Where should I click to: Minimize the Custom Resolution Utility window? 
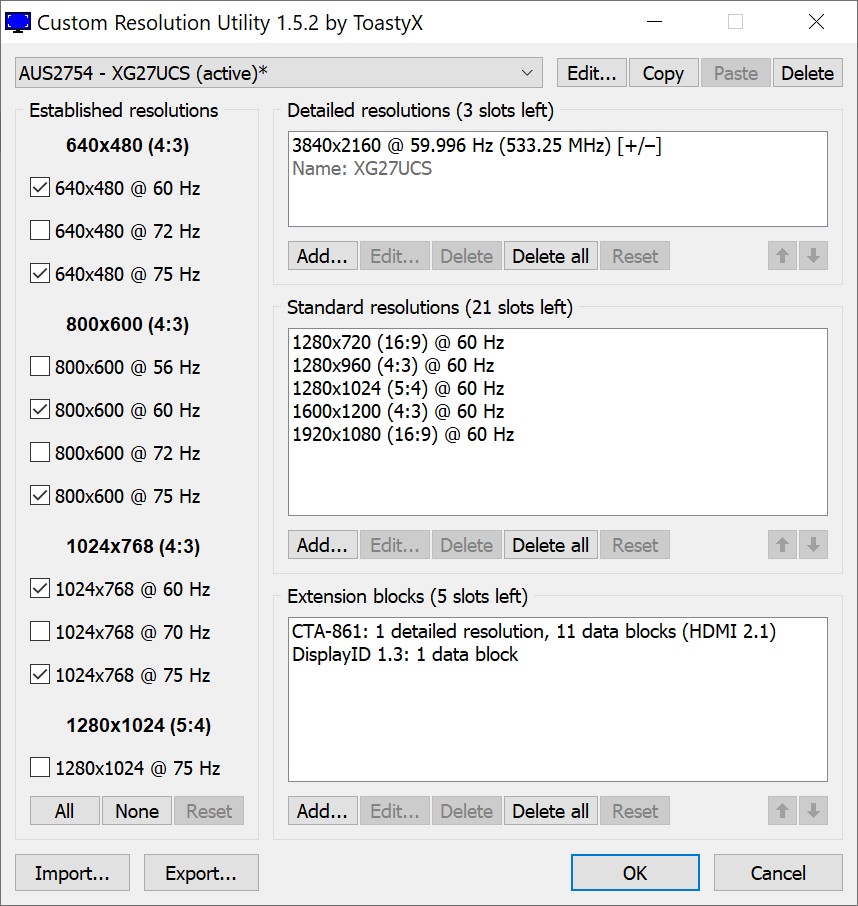pyautogui.click(x=655, y=22)
